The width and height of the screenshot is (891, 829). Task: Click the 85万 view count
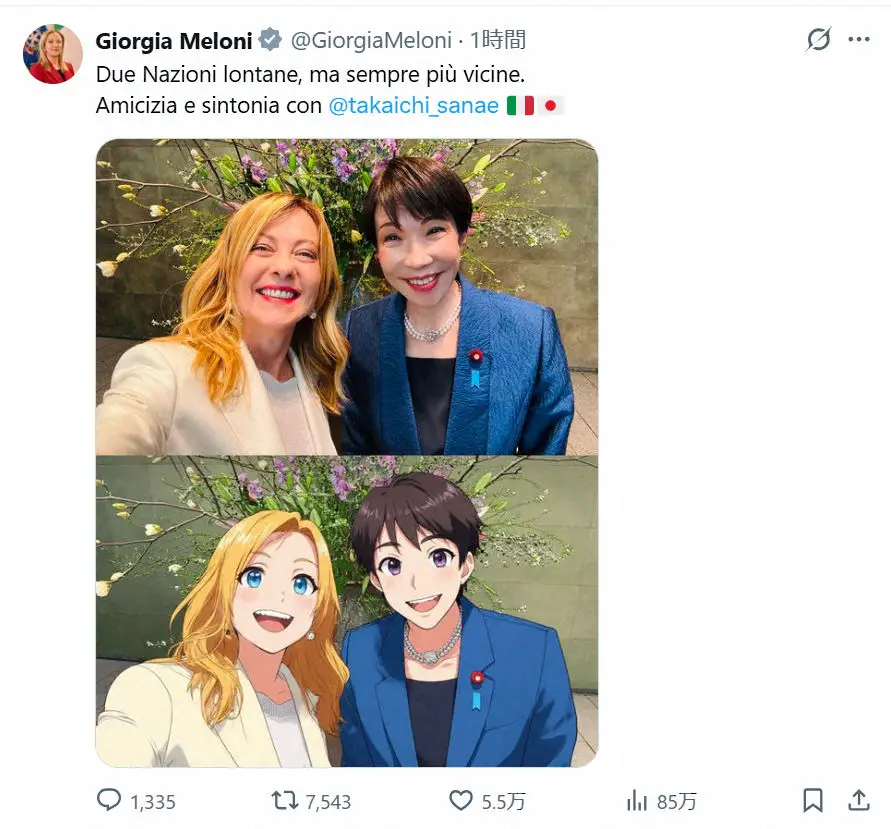(678, 801)
